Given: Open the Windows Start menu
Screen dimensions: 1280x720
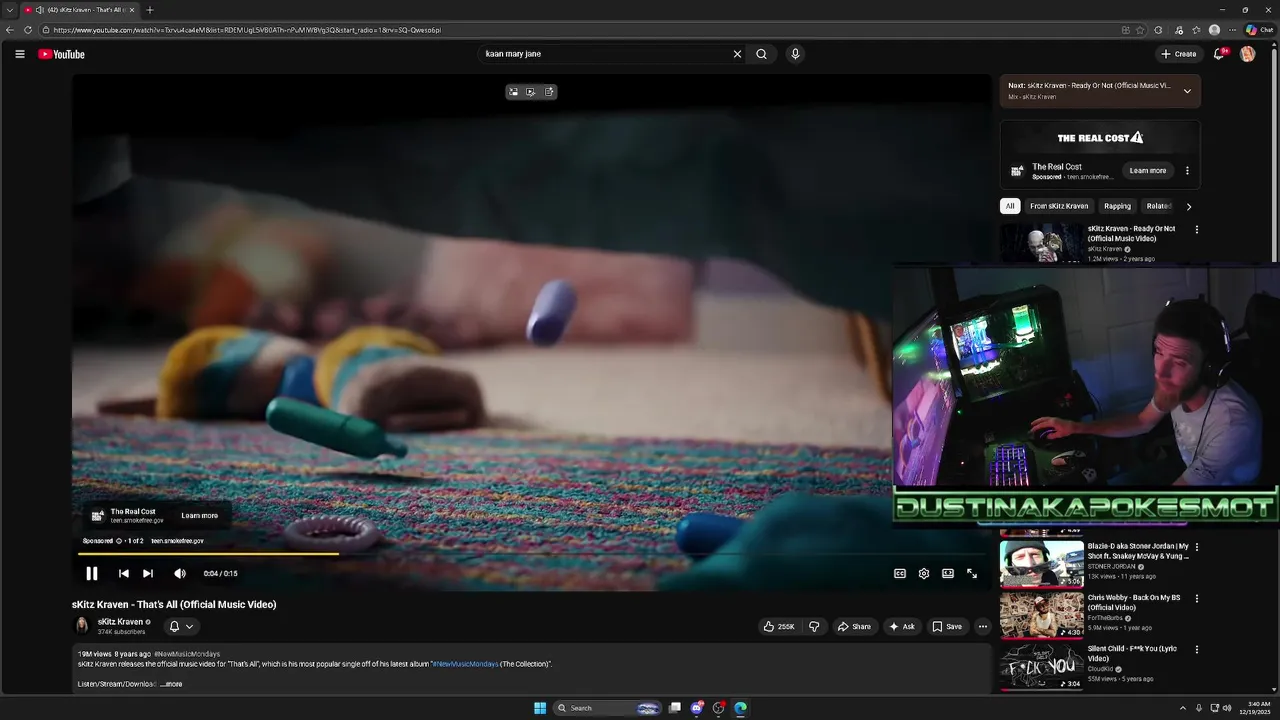Looking at the screenshot, I should point(540,708).
